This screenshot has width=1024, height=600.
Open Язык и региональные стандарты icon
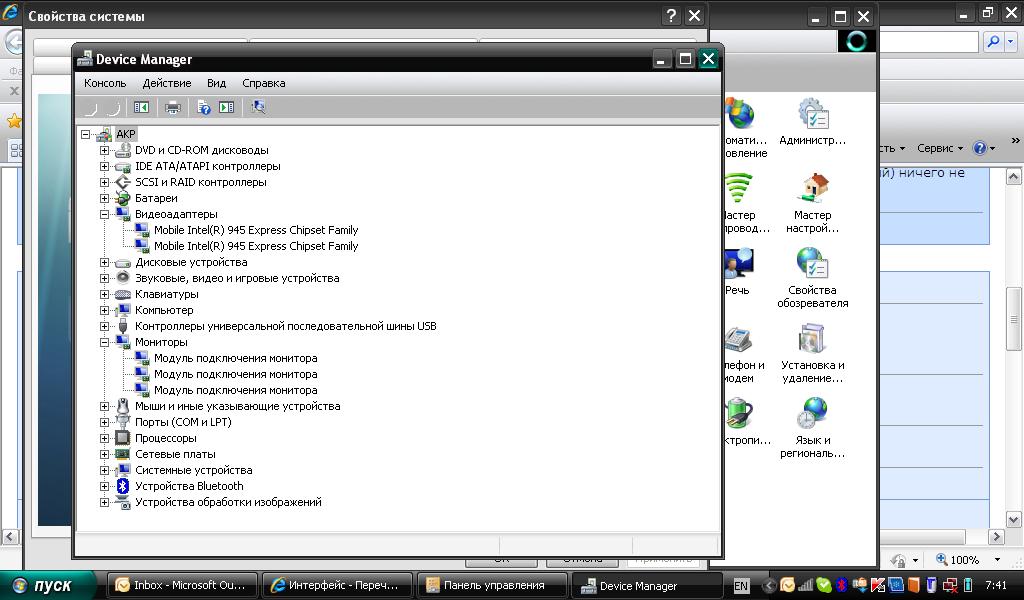[x=812, y=428]
